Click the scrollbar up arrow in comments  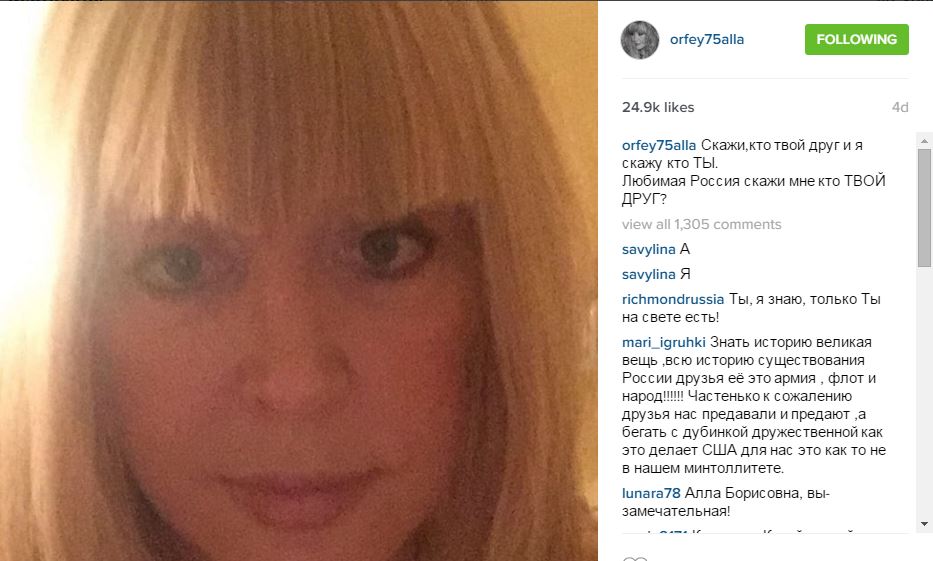924,141
